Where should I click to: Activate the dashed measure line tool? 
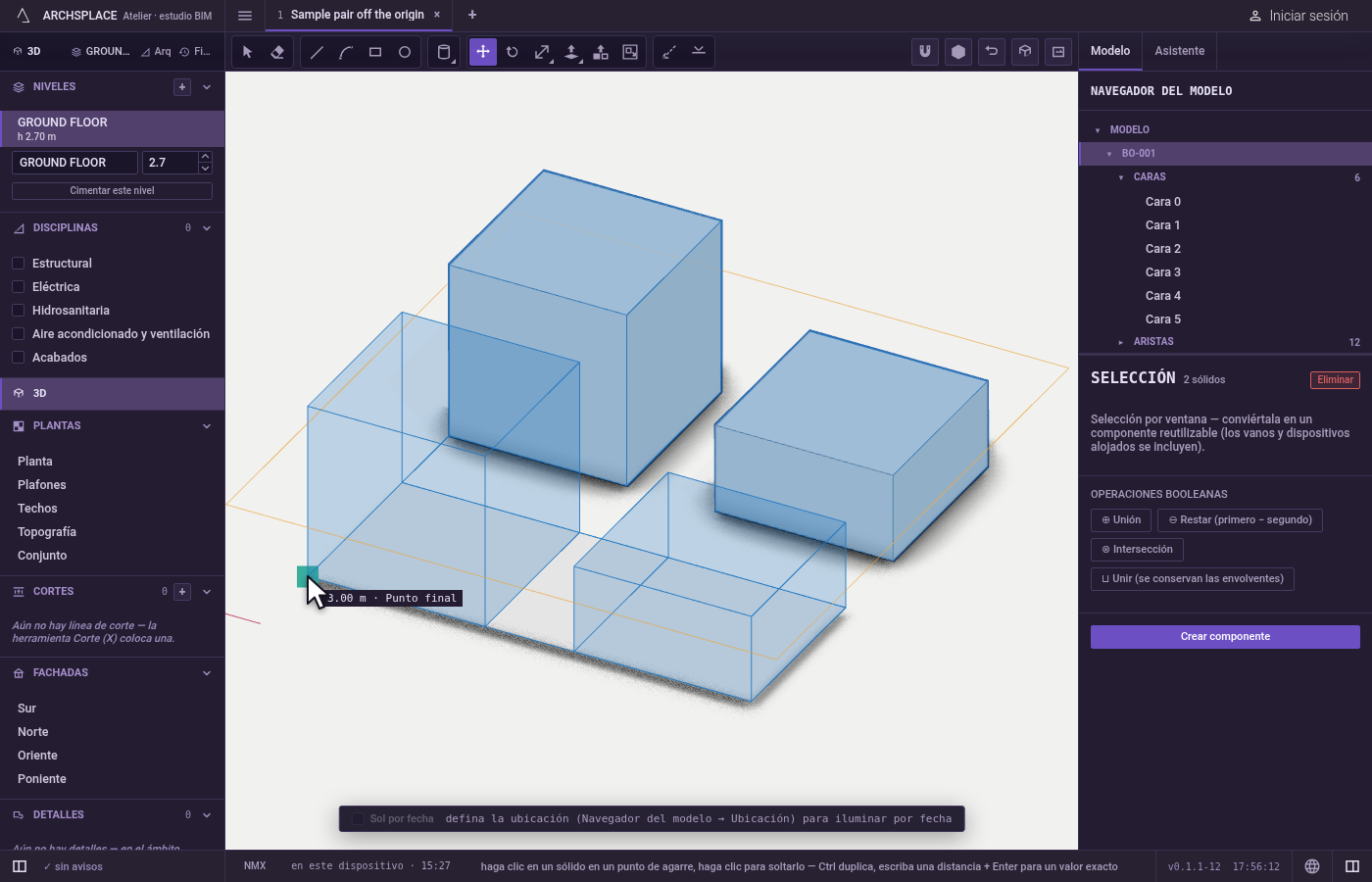[x=669, y=52]
